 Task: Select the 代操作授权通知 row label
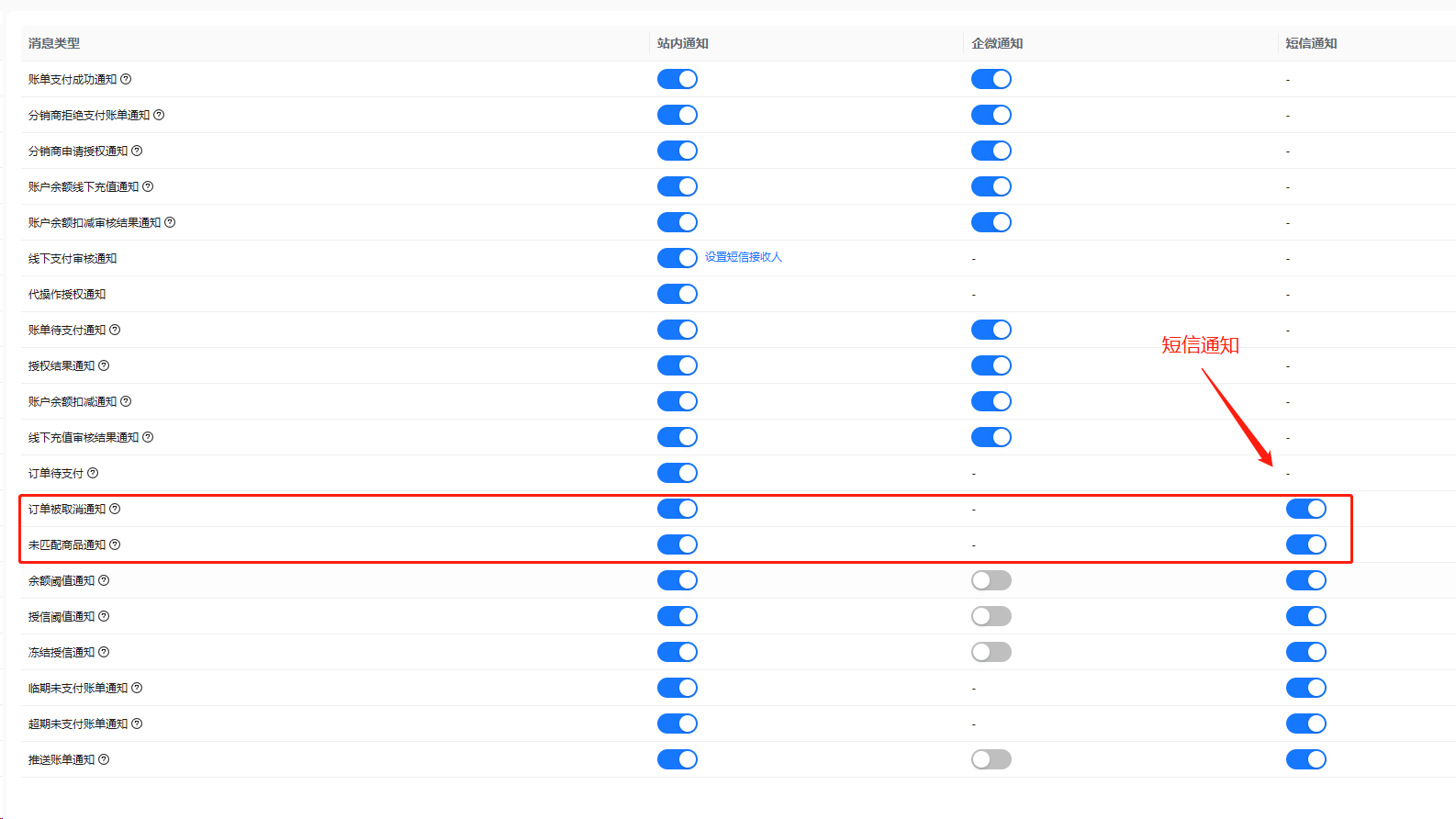[x=67, y=294]
